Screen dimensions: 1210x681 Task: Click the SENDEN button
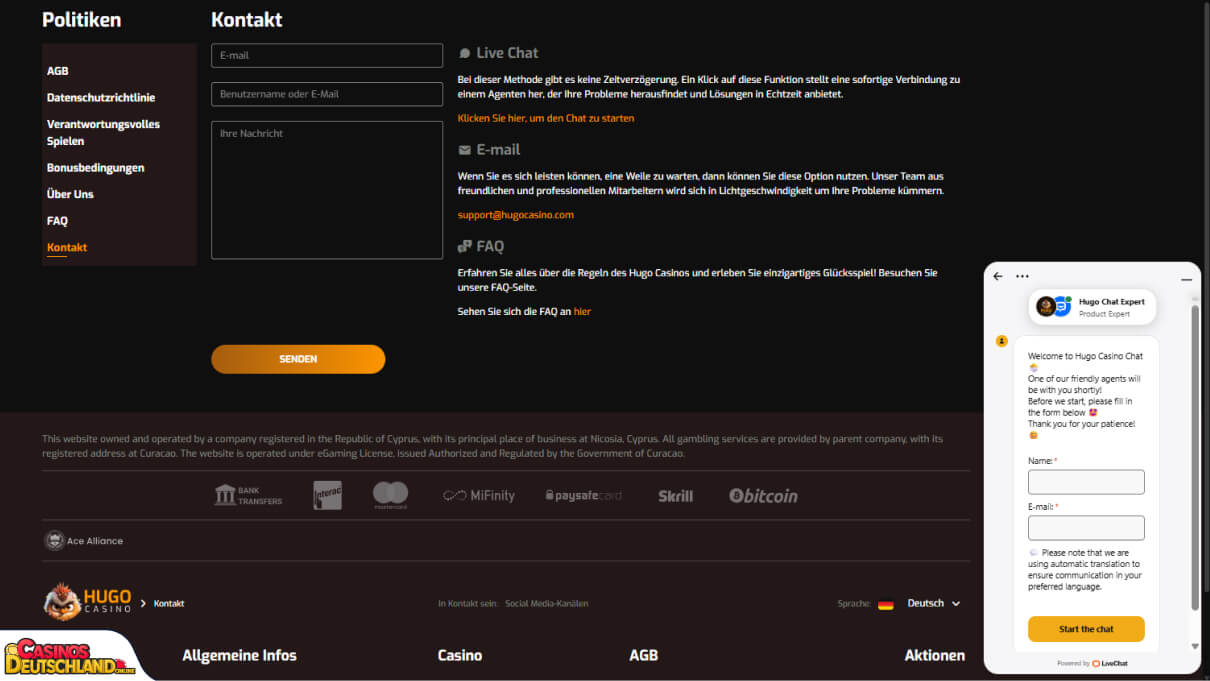298,359
